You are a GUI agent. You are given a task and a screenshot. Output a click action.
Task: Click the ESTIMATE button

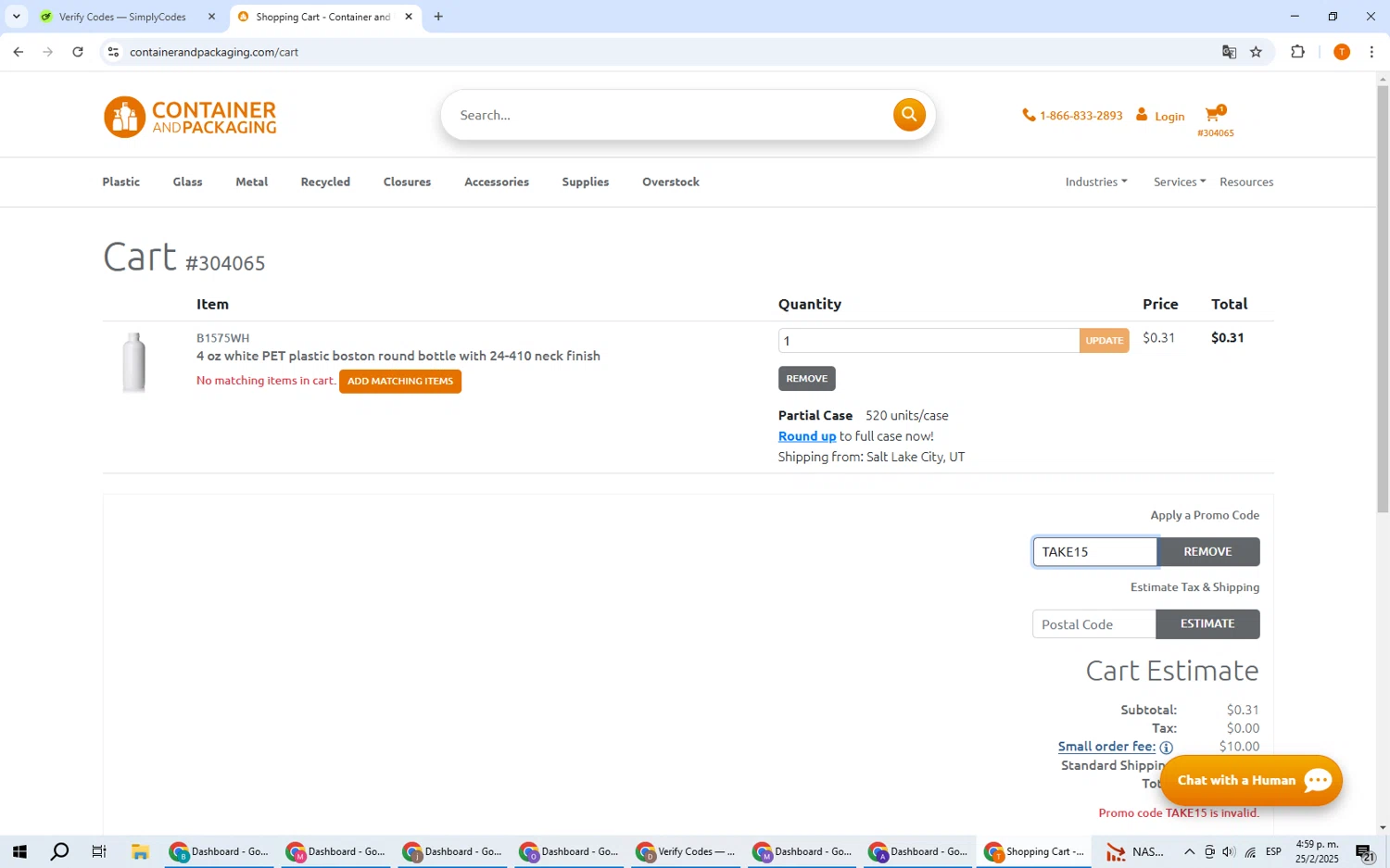point(1208,624)
